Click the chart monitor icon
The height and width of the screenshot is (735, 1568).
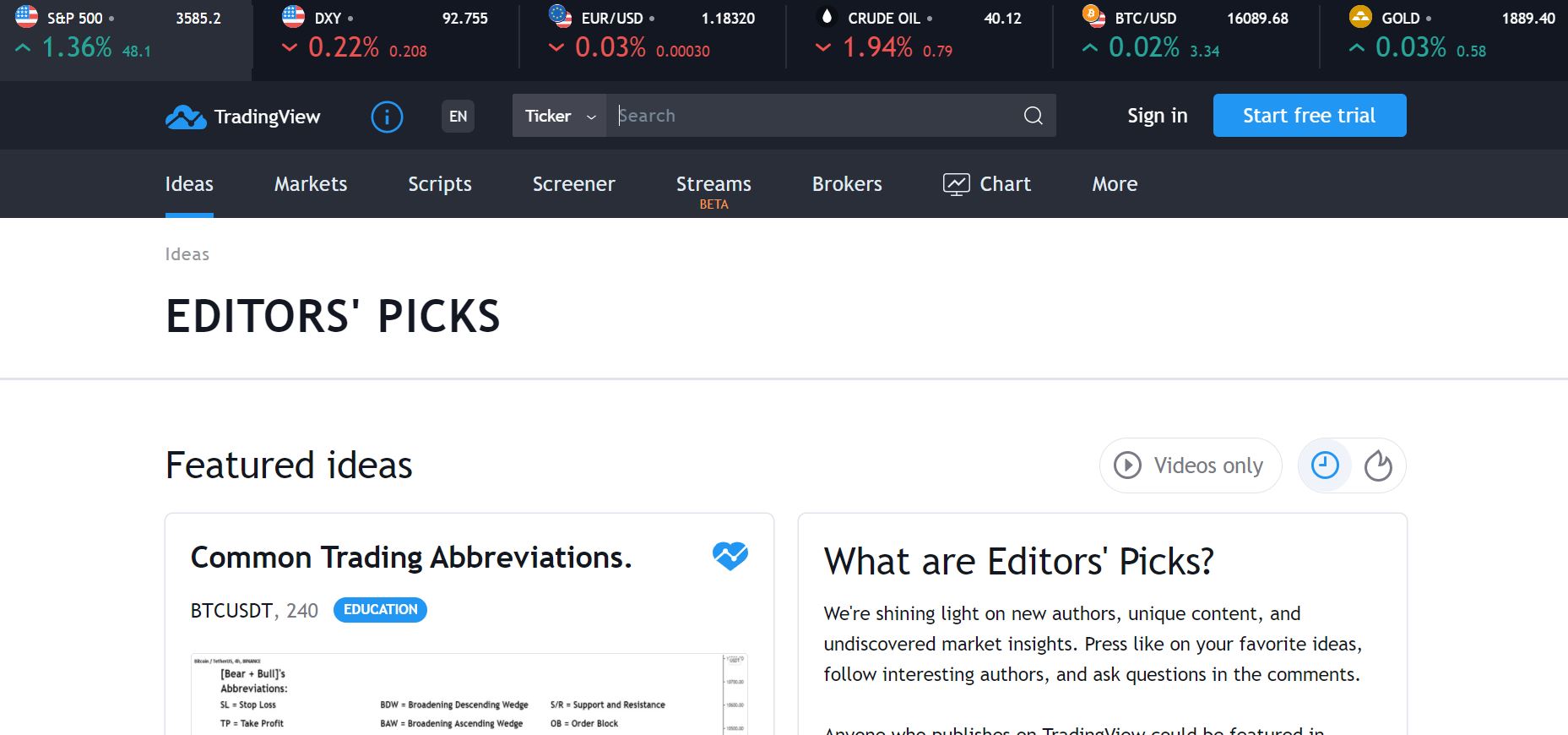pyautogui.click(x=957, y=184)
